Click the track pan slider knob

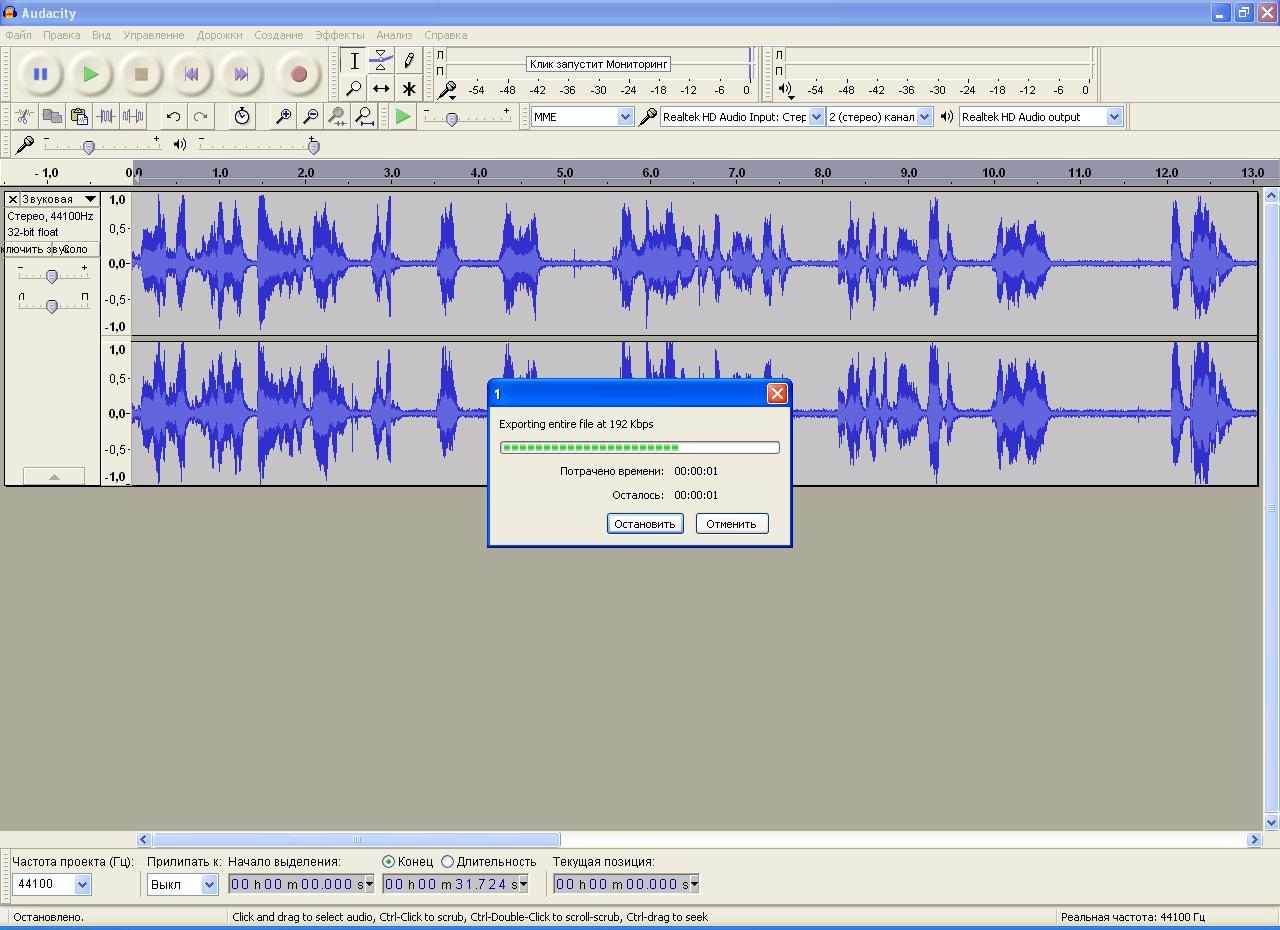point(52,306)
